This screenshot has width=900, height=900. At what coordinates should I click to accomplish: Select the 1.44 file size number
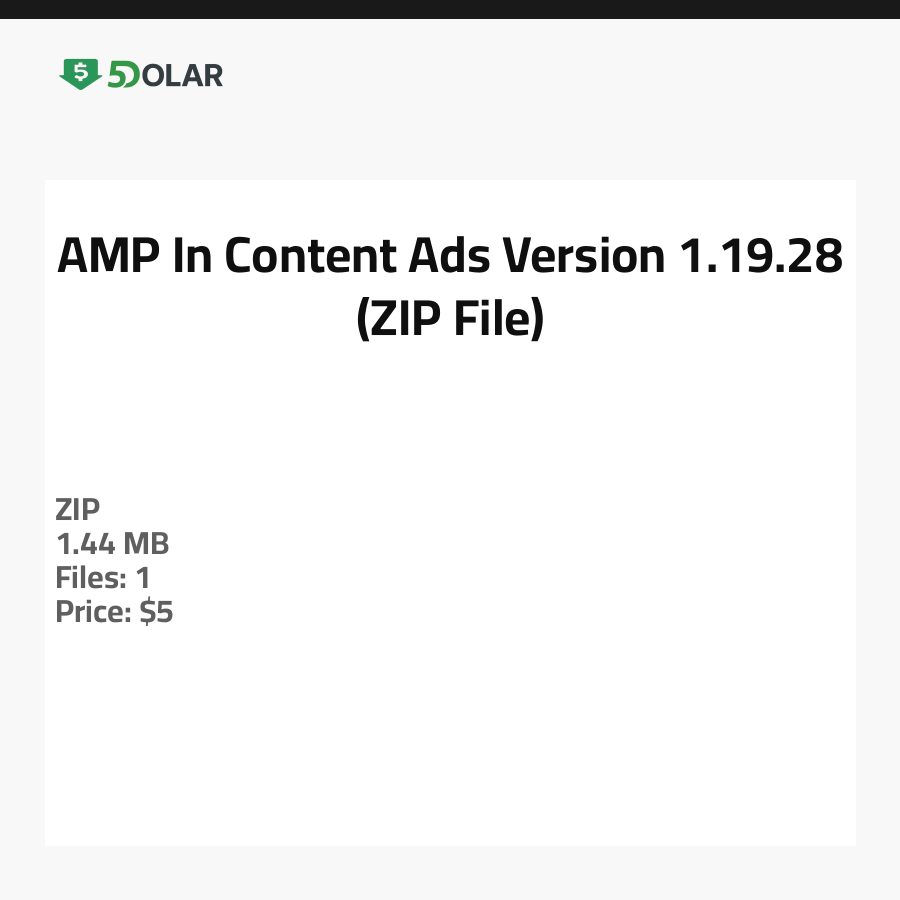86,544
